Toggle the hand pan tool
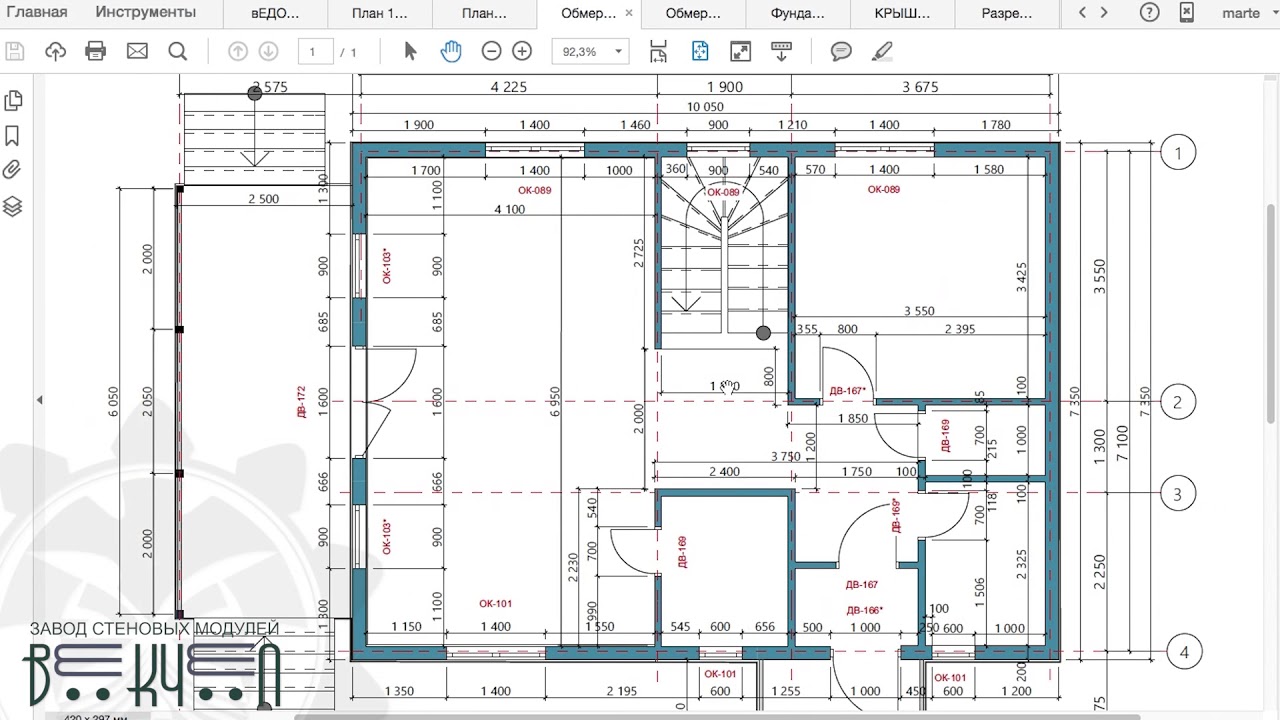The height and width of the screenshot is (720, 1280). coord(451,52)
